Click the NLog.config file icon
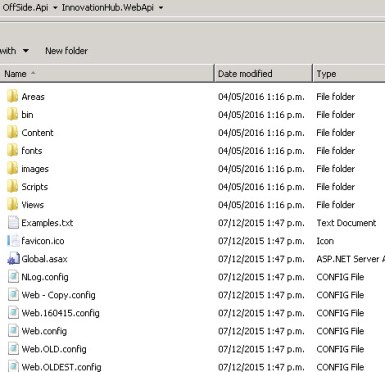385x372 pixels. [x=13, y=277]
